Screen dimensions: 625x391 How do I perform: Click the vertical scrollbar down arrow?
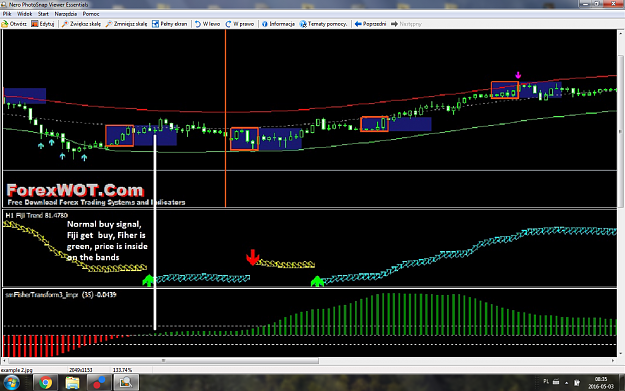621,354
